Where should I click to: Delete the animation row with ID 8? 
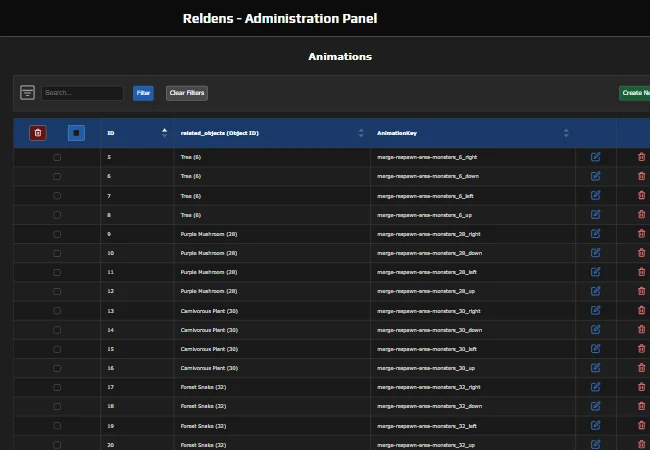pyautogui.click(x=641, y=215)
